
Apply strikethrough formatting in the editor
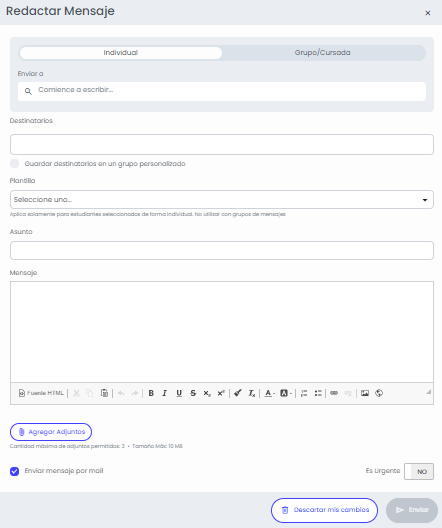point(193,393)
